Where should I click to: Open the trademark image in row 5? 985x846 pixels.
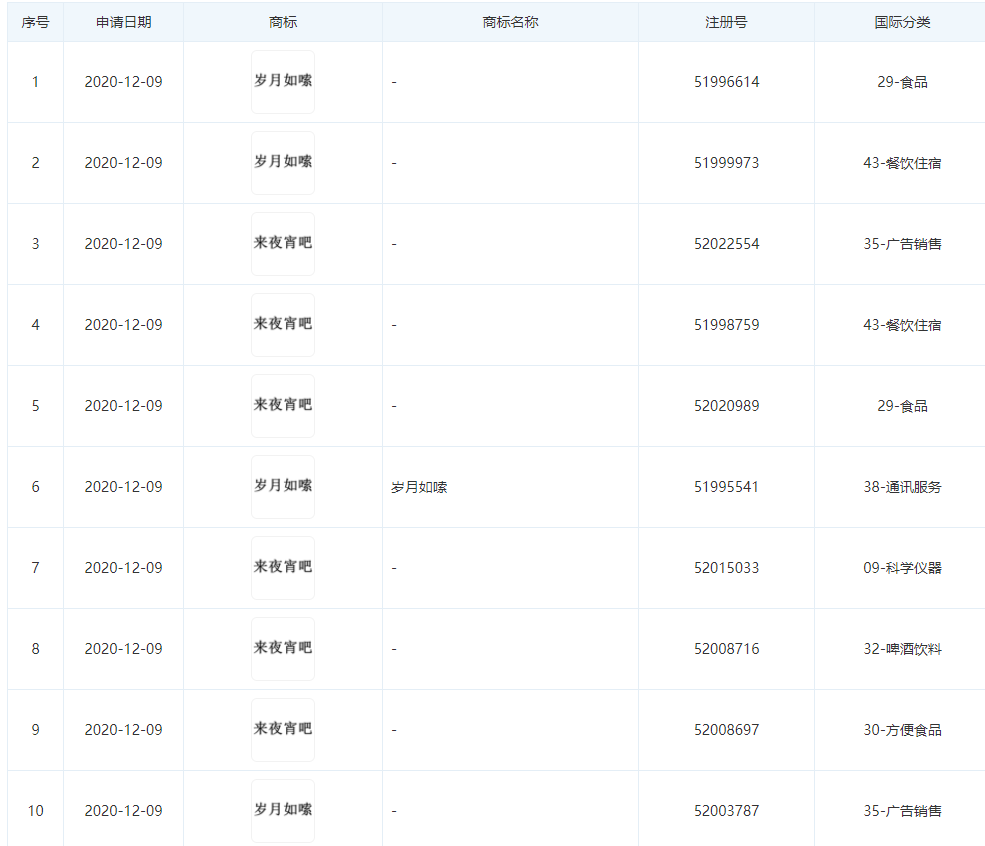click(x=283, y=406)
